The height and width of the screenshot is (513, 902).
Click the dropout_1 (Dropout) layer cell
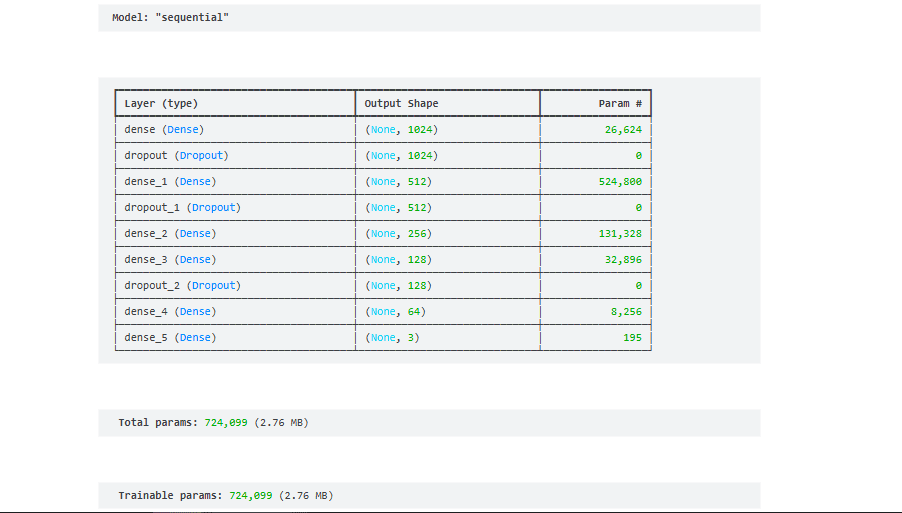(182, 207)
